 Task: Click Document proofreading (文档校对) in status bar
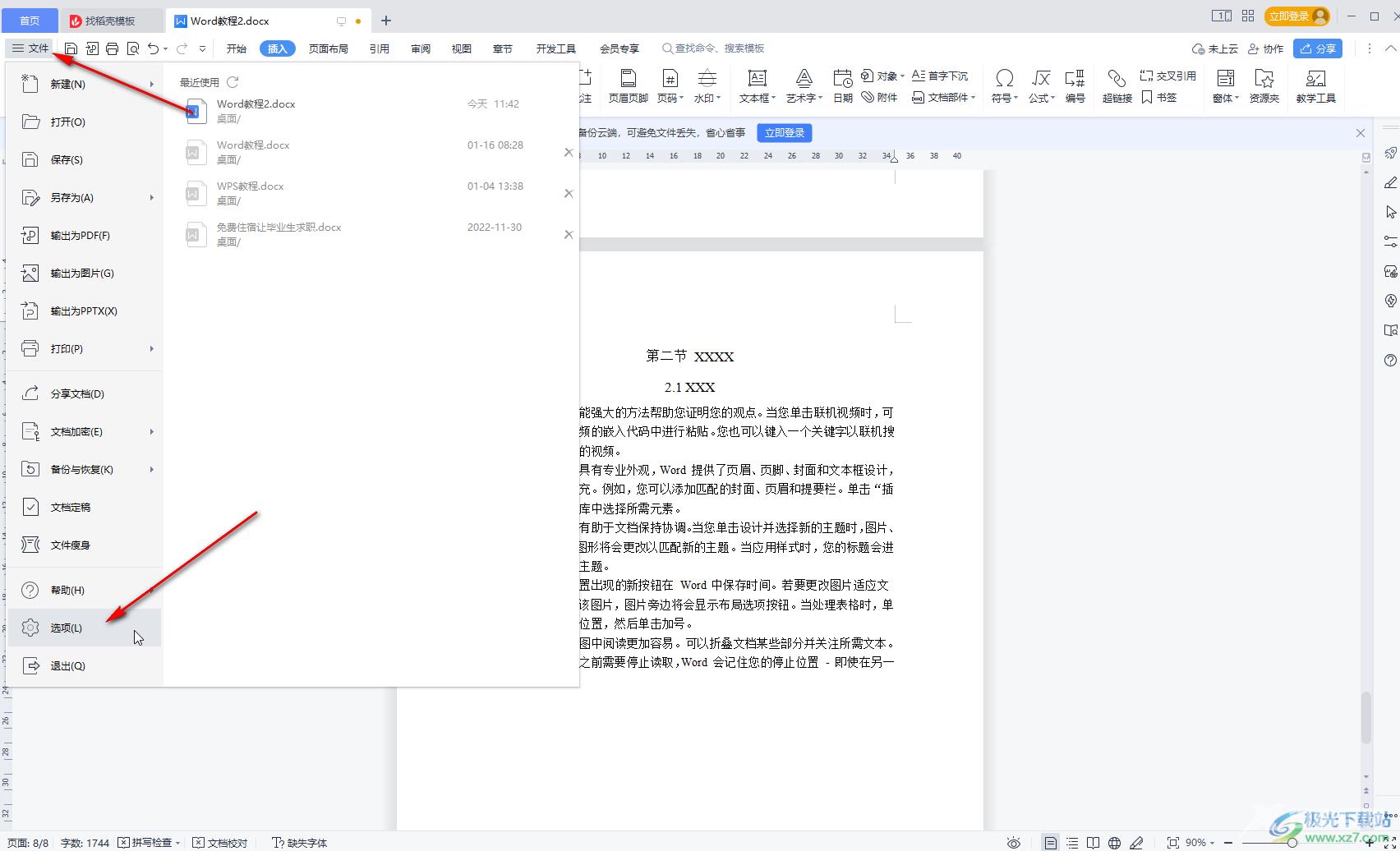pyautogui.click(x=220, y=843)
